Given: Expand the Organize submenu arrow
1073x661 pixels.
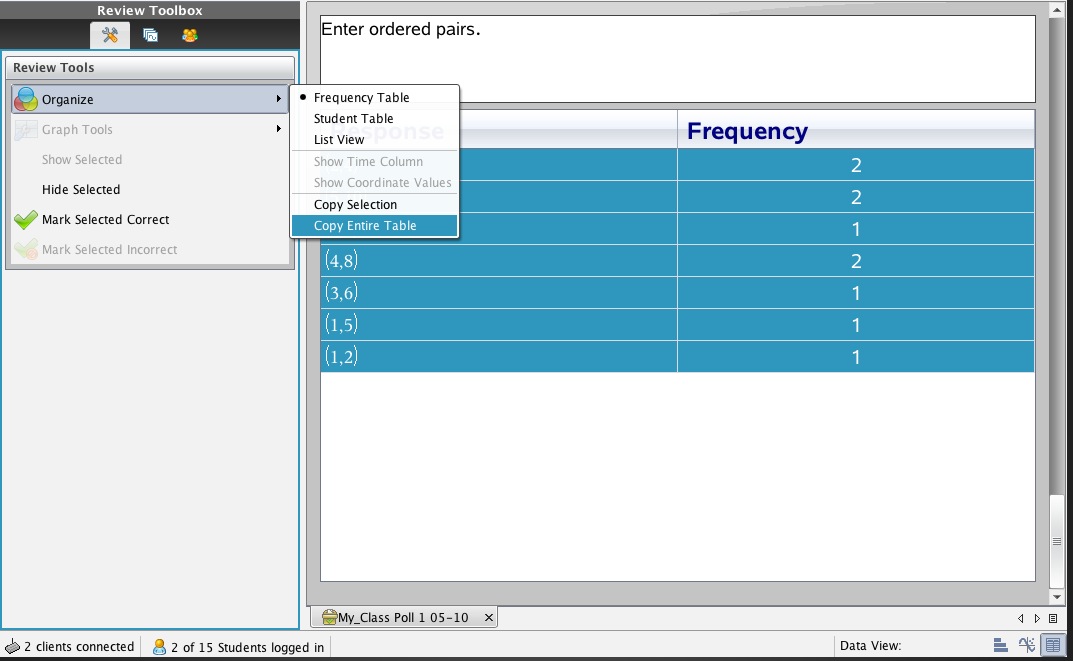Looking at the screenshot, I should click(x=278, y=99).
